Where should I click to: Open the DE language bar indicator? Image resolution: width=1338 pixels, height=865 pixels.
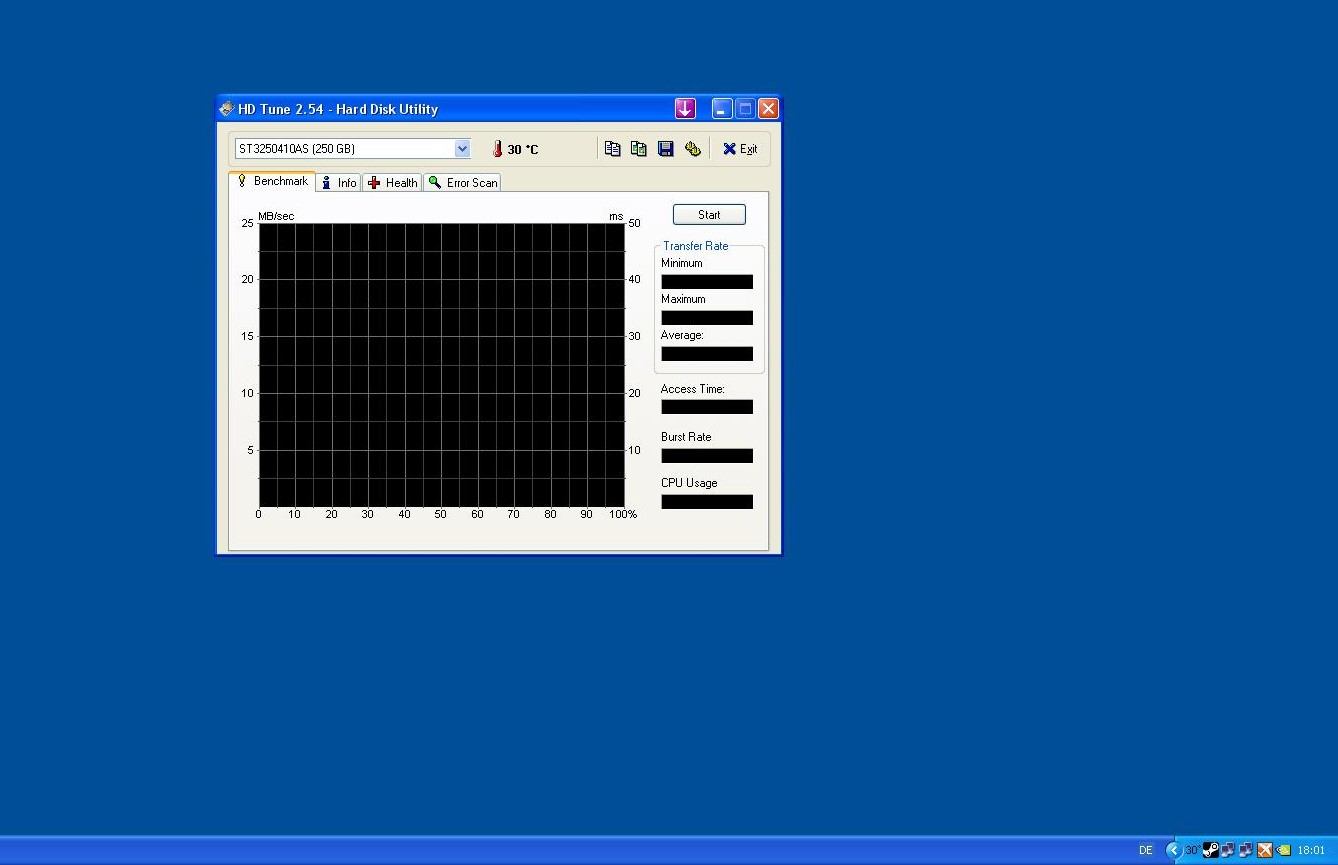pyautogui.click(x=1146, y=850)
